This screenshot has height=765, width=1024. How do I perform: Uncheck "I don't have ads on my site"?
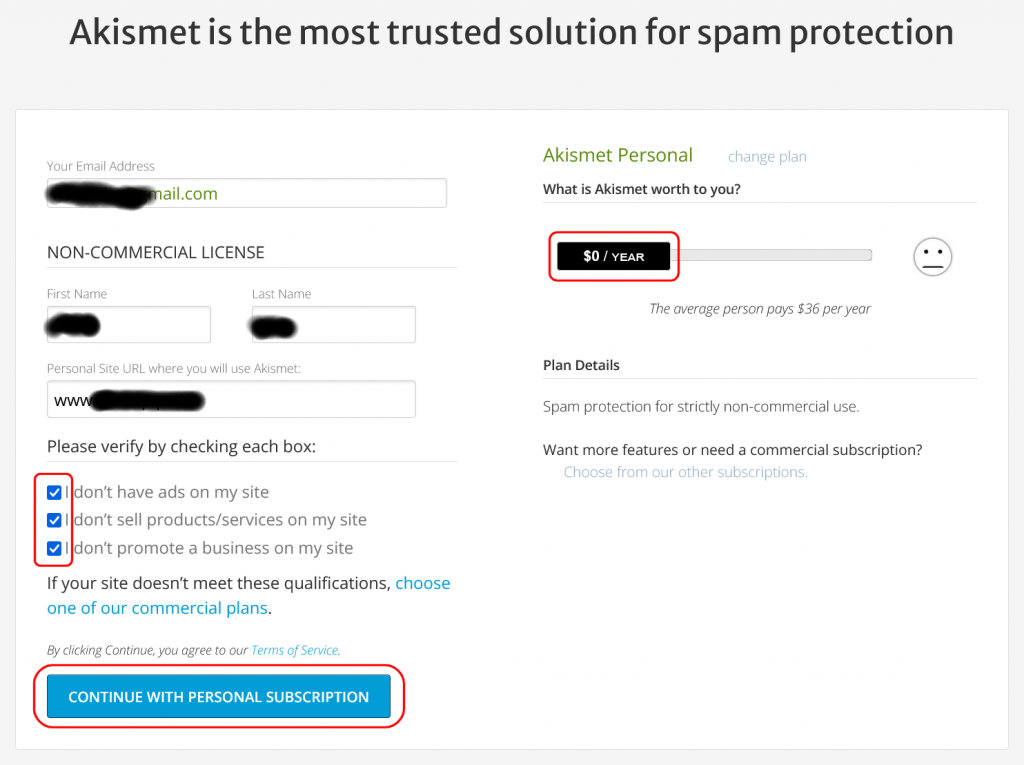pos(54,492)
